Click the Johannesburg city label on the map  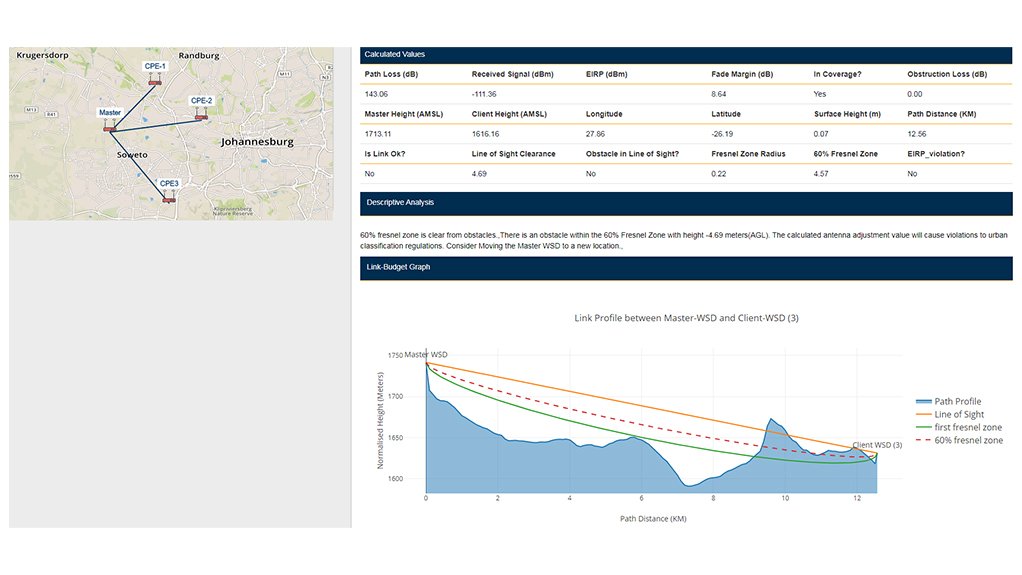(257, 141)
